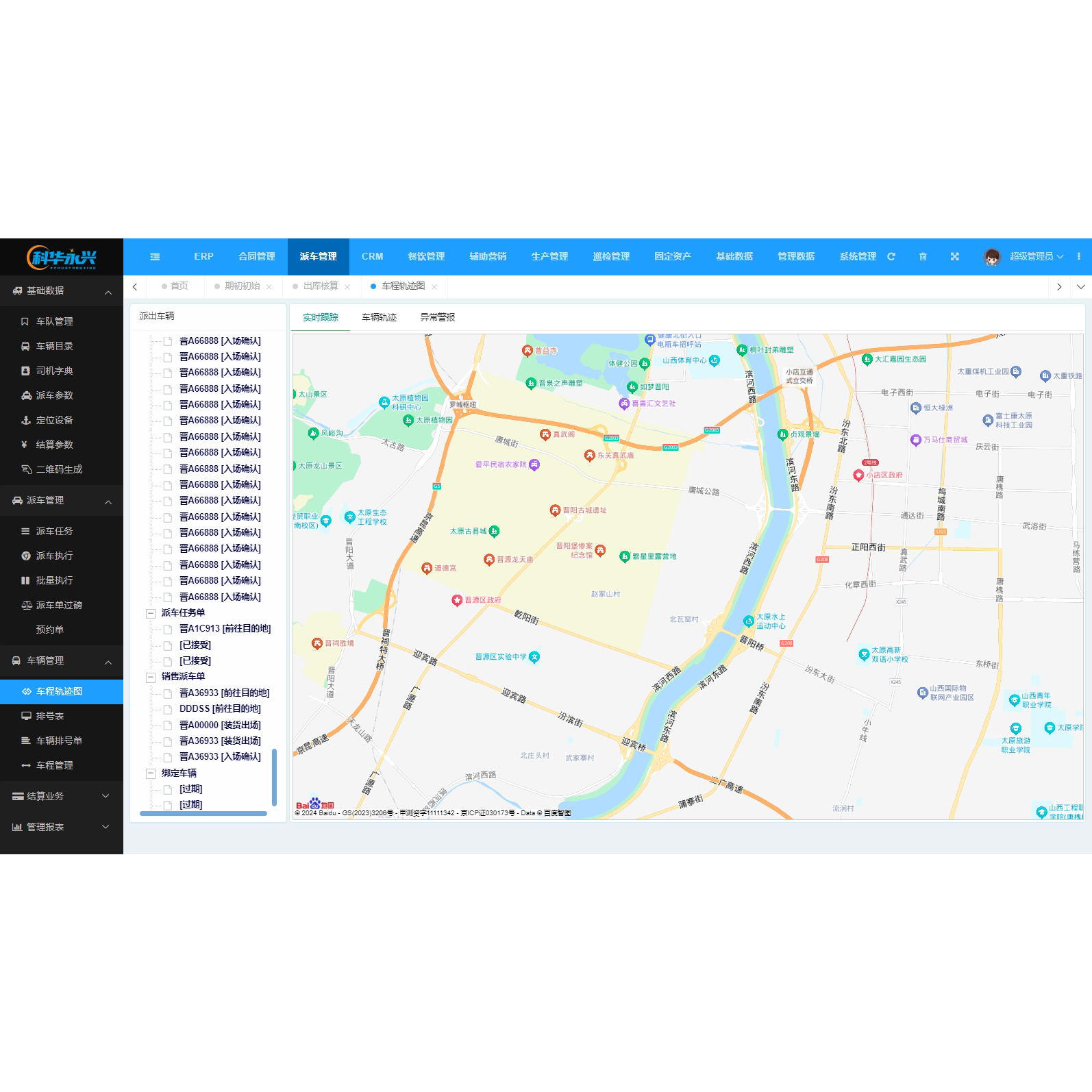The height and width of the screenshot is (1092, 1092).
Task: Click the horizontal scrollbar under vehicle tree
Action: pyautogui.click(x=203, y=814)
